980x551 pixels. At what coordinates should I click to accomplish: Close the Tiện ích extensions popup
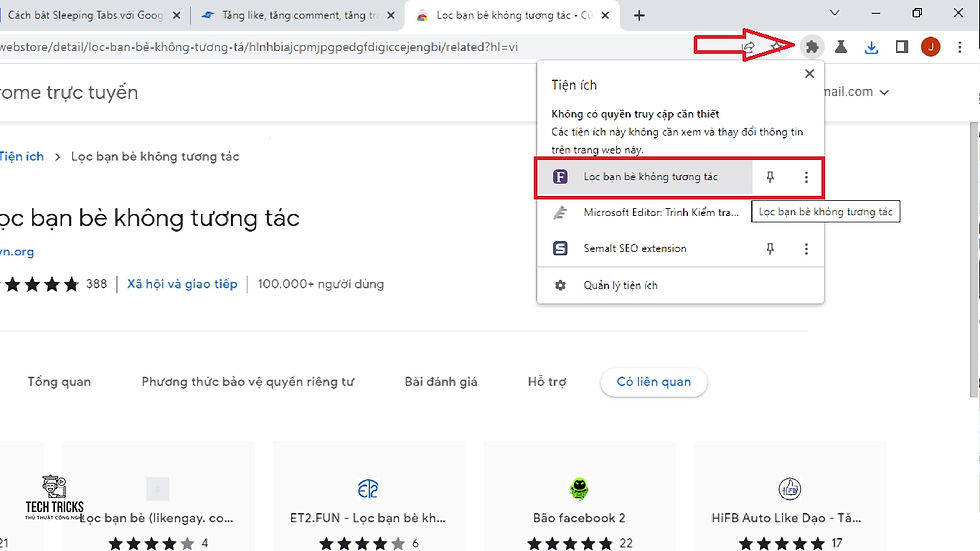(809, 74)
